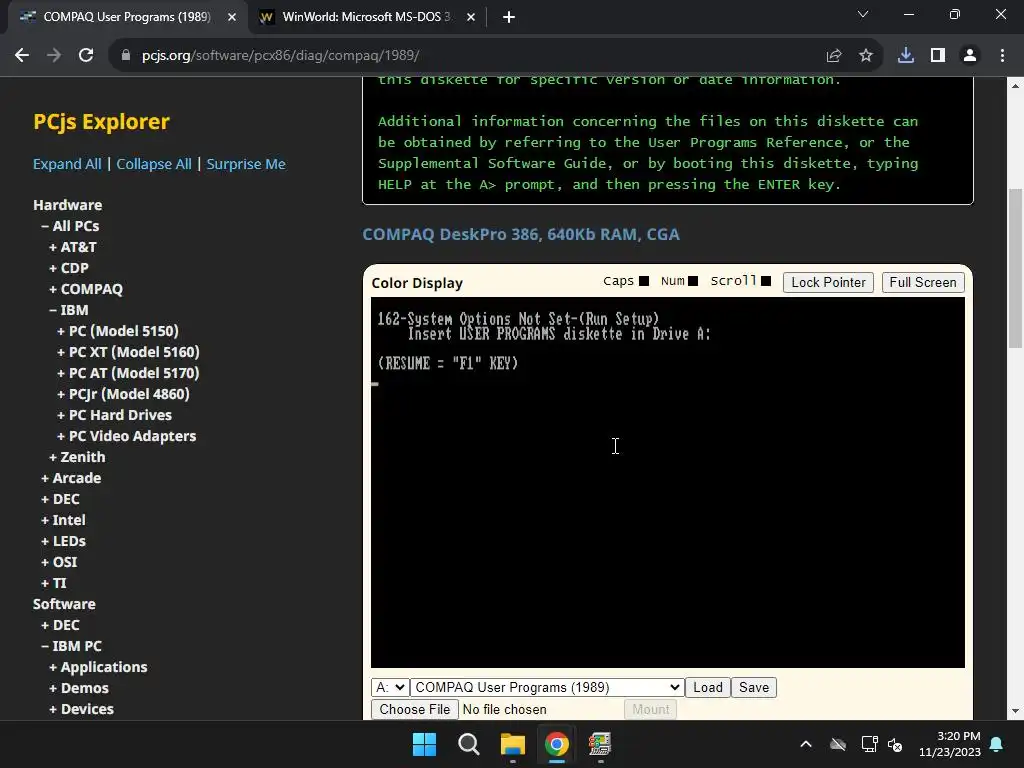Share this page using the share icon
1024x768 pixels.
(x=833, y=56)
